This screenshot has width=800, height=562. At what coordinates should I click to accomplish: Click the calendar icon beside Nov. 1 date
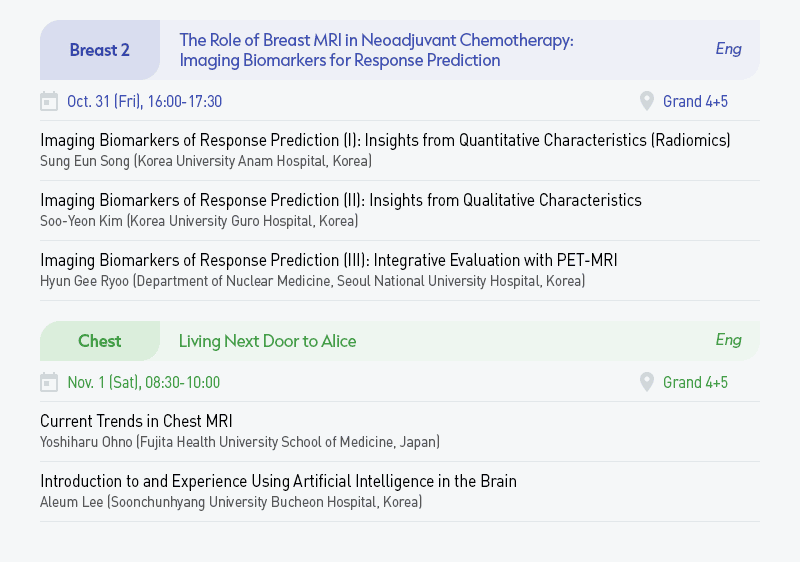pos(49,382)
